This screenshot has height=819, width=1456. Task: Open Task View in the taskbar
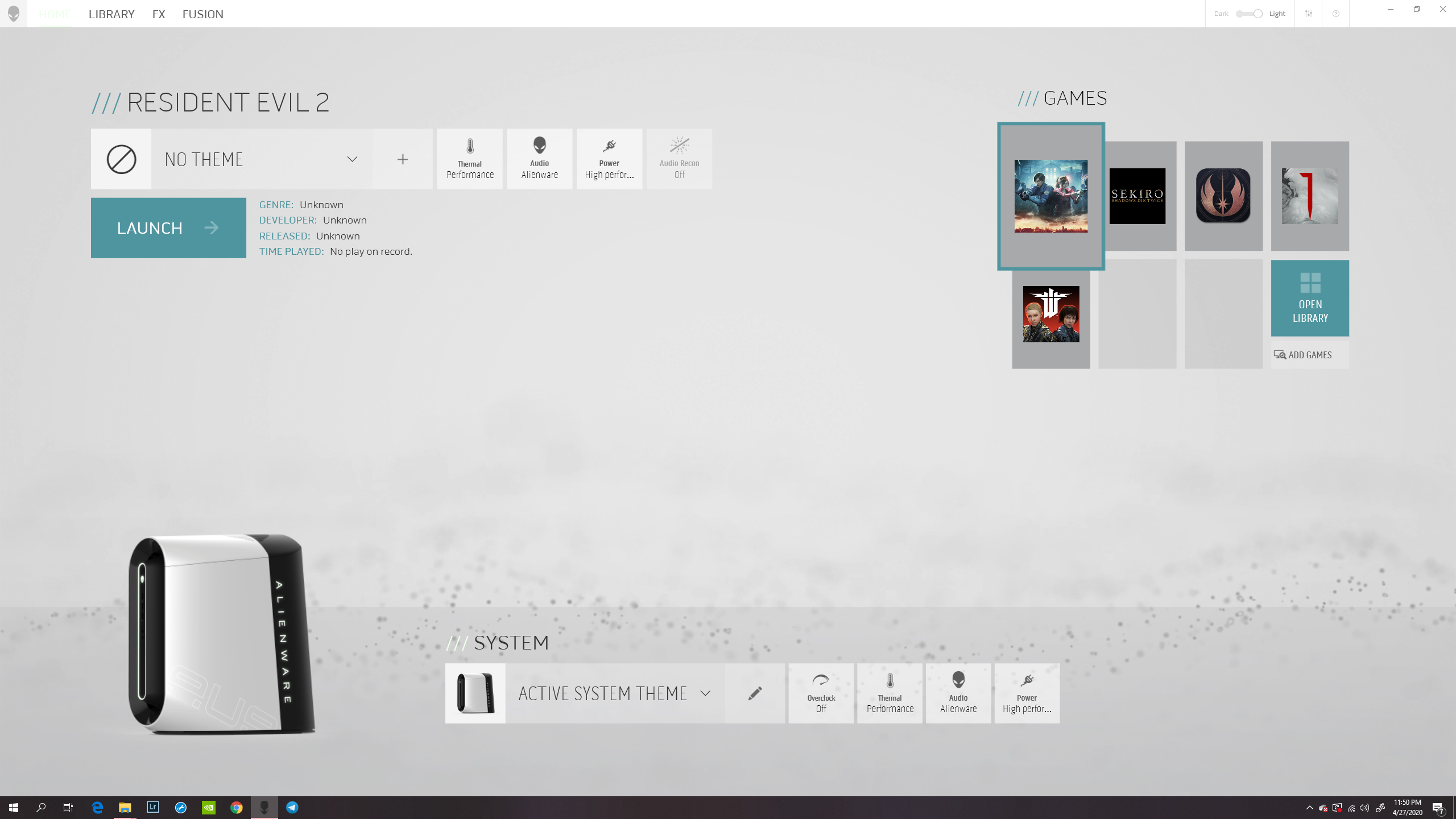tap(68, 808)
